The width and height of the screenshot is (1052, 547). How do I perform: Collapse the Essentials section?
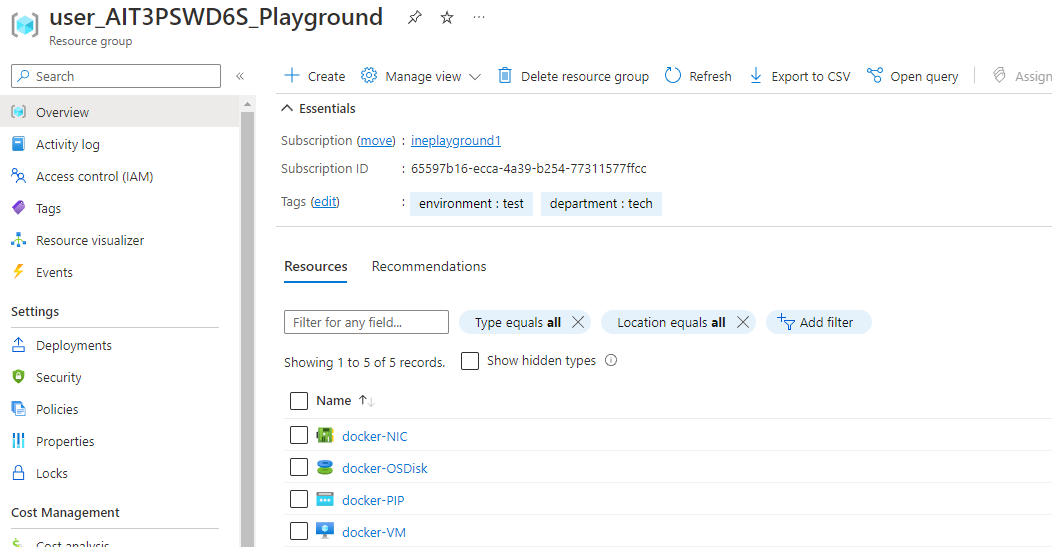point(288,108)
